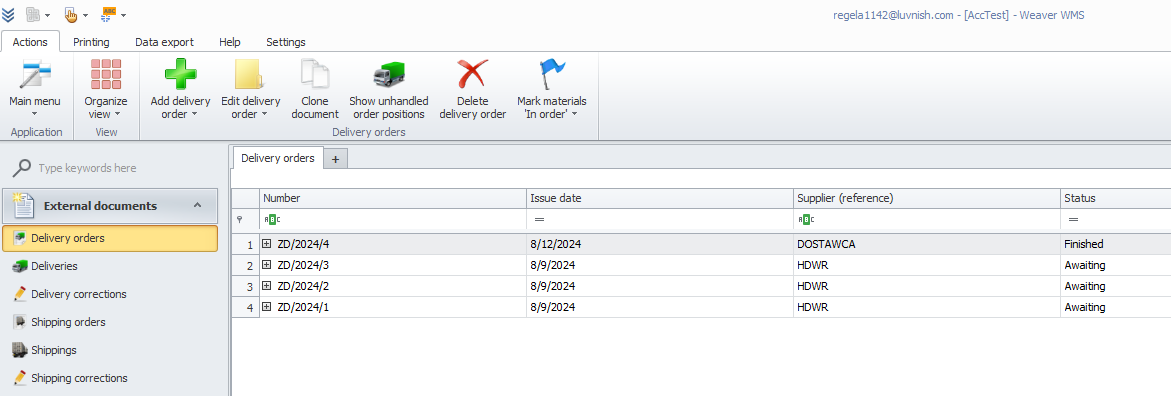The width and height of the screenshot is (1171, 396).
Task: Click the Deliveries truck icon in sidebar
Action: (19, 266)
